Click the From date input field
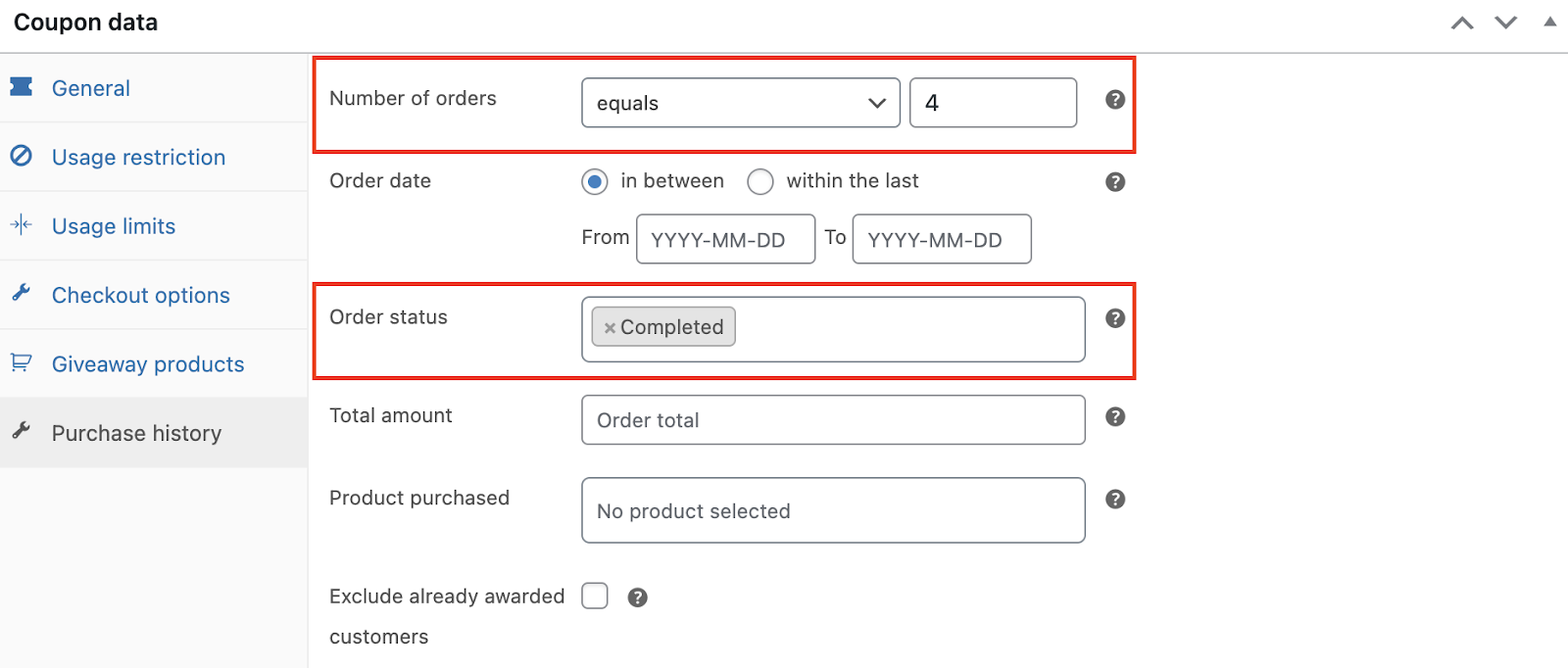 (x=725, y=240)
